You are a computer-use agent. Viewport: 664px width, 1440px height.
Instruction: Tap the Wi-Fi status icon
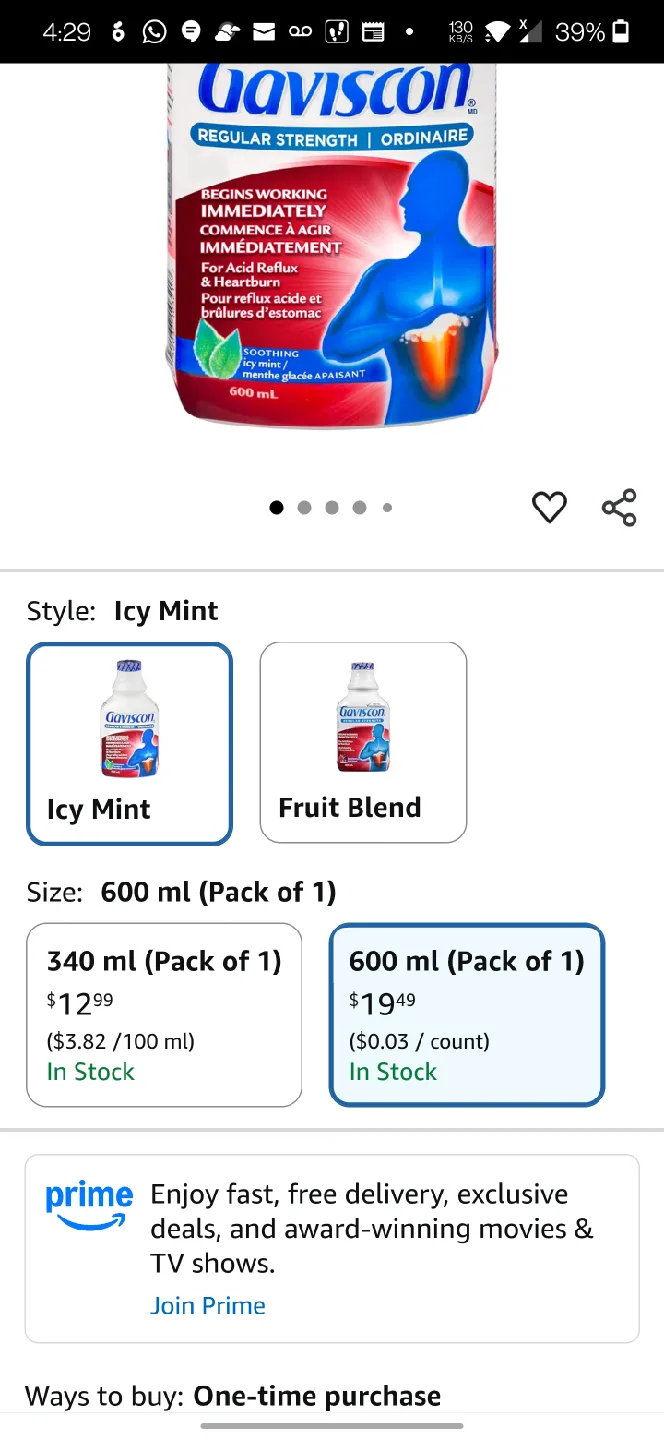click(496, 32)
